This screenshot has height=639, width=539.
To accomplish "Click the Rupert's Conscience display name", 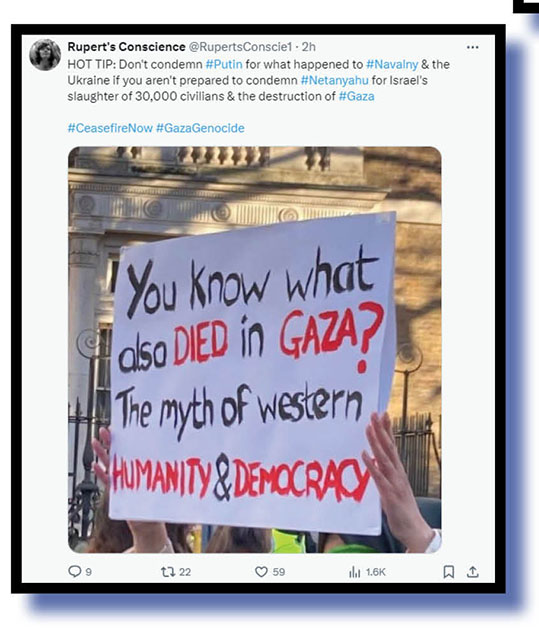I will click(x=126, y=47).
